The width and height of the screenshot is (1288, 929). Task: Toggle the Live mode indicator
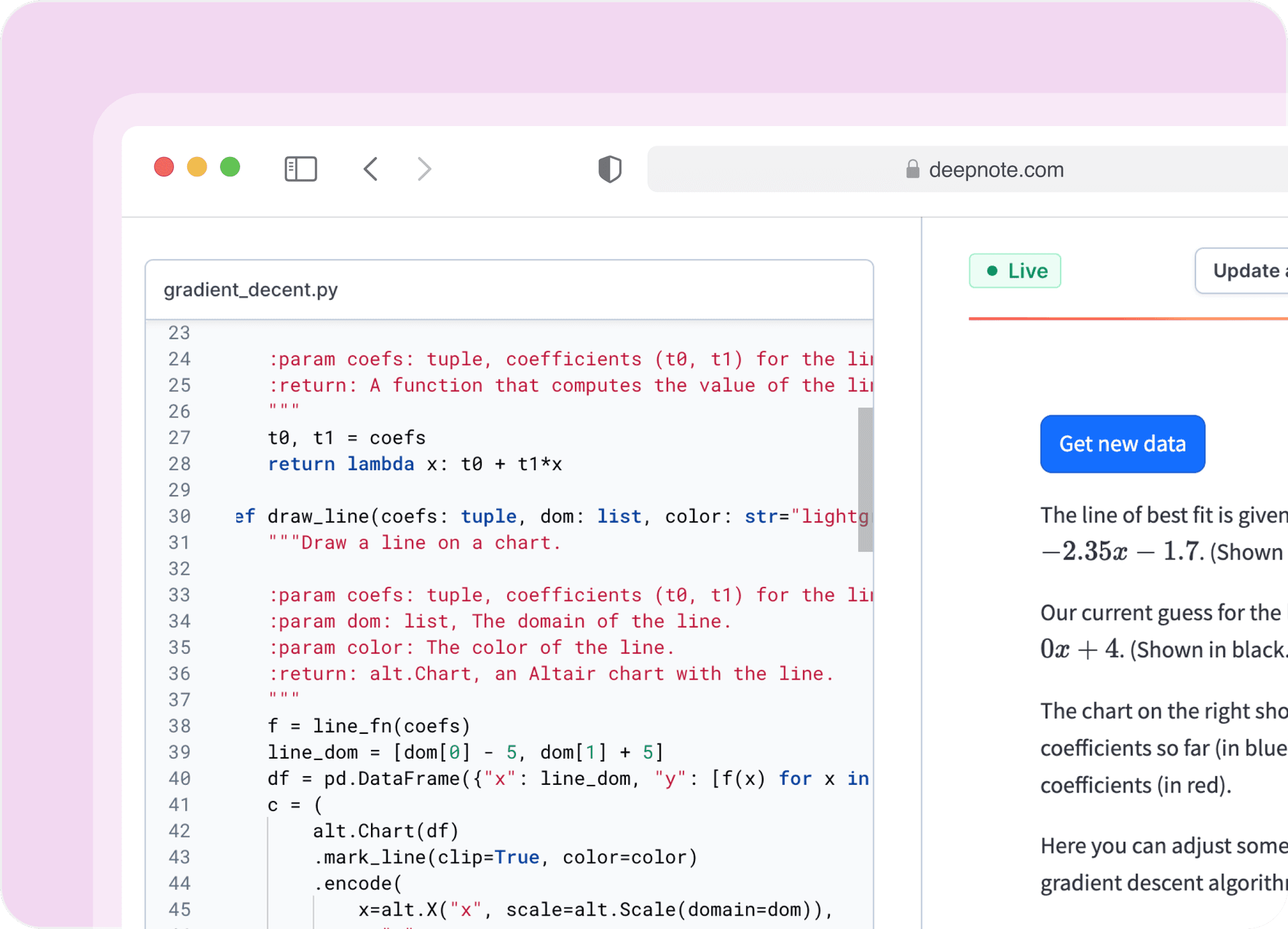click(1014, 270)
